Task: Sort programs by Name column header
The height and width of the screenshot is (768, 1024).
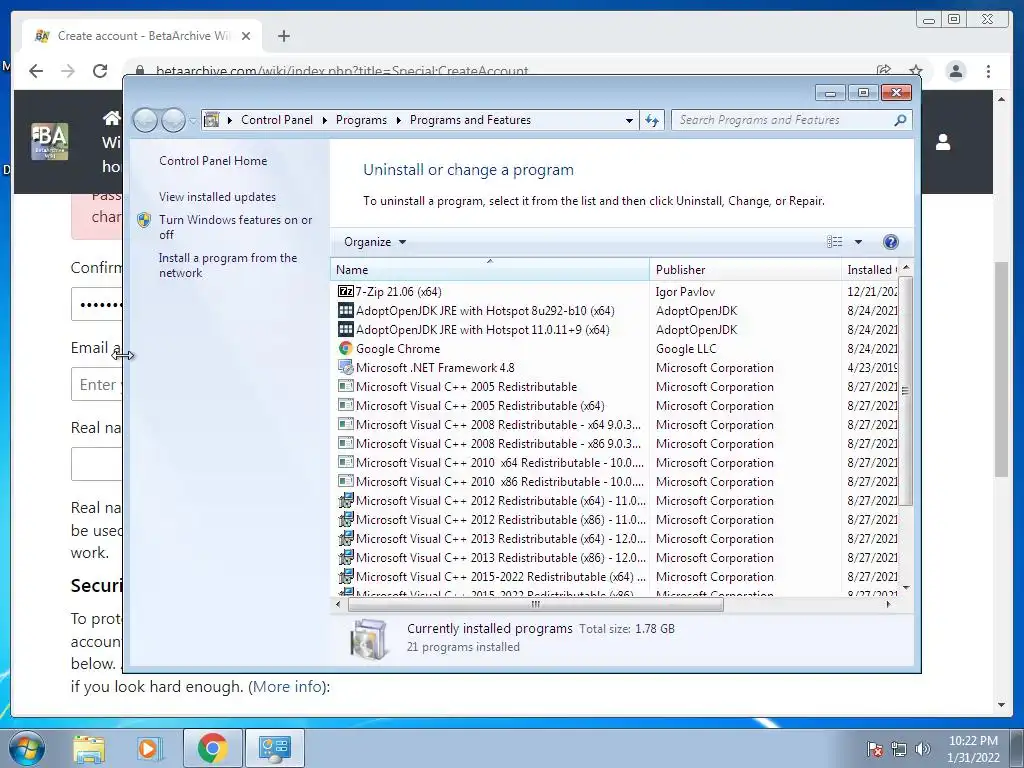Action: click(490, 270)
